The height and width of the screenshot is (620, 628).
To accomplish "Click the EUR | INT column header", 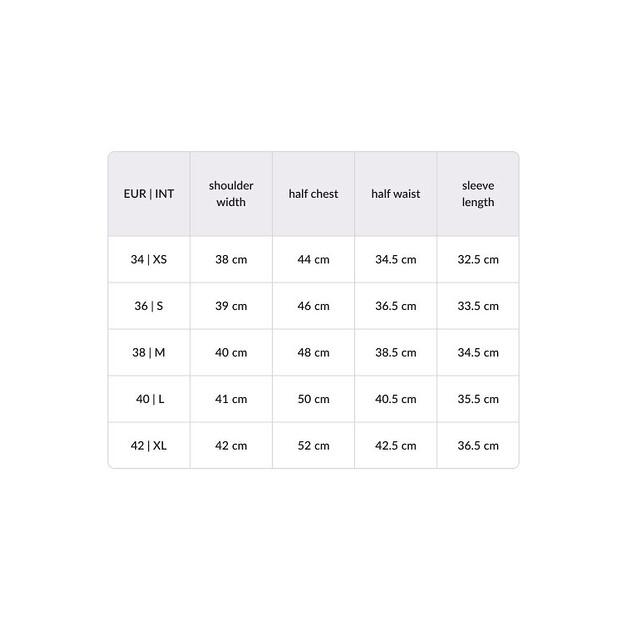I will point(149,194).
